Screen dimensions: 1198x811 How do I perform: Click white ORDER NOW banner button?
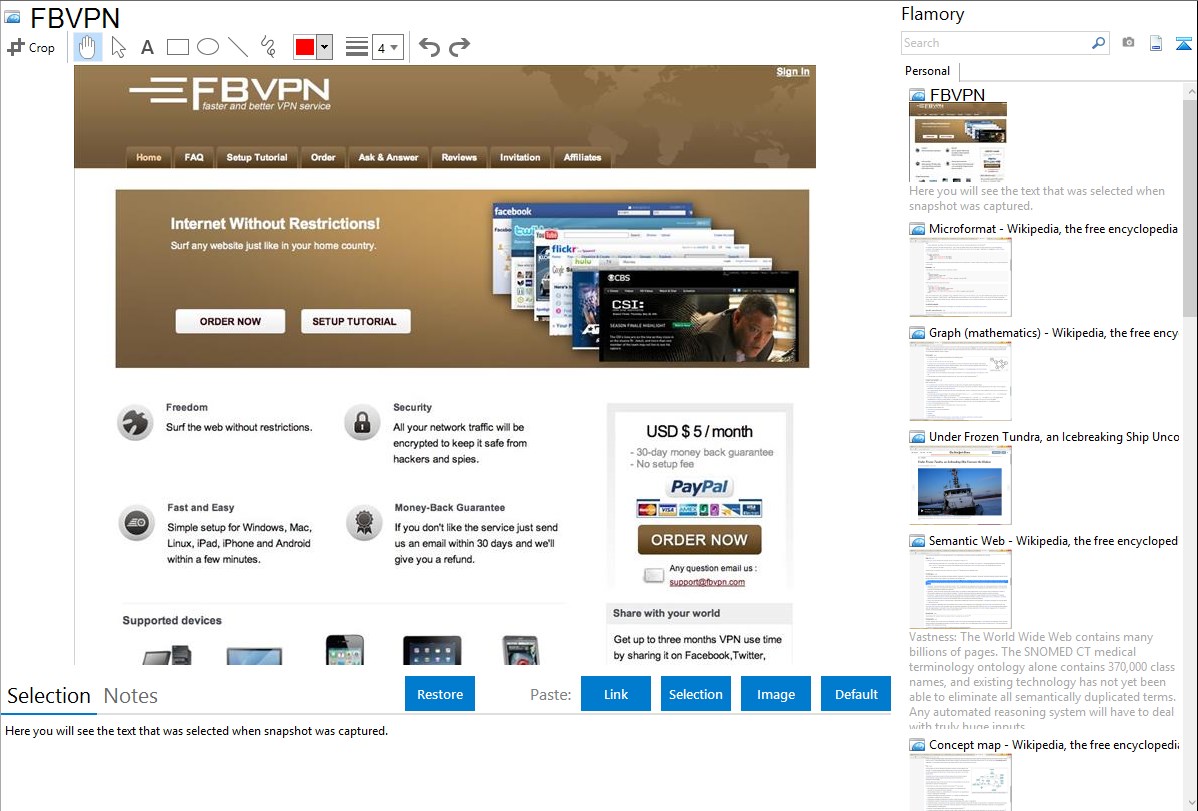(230, 322)
